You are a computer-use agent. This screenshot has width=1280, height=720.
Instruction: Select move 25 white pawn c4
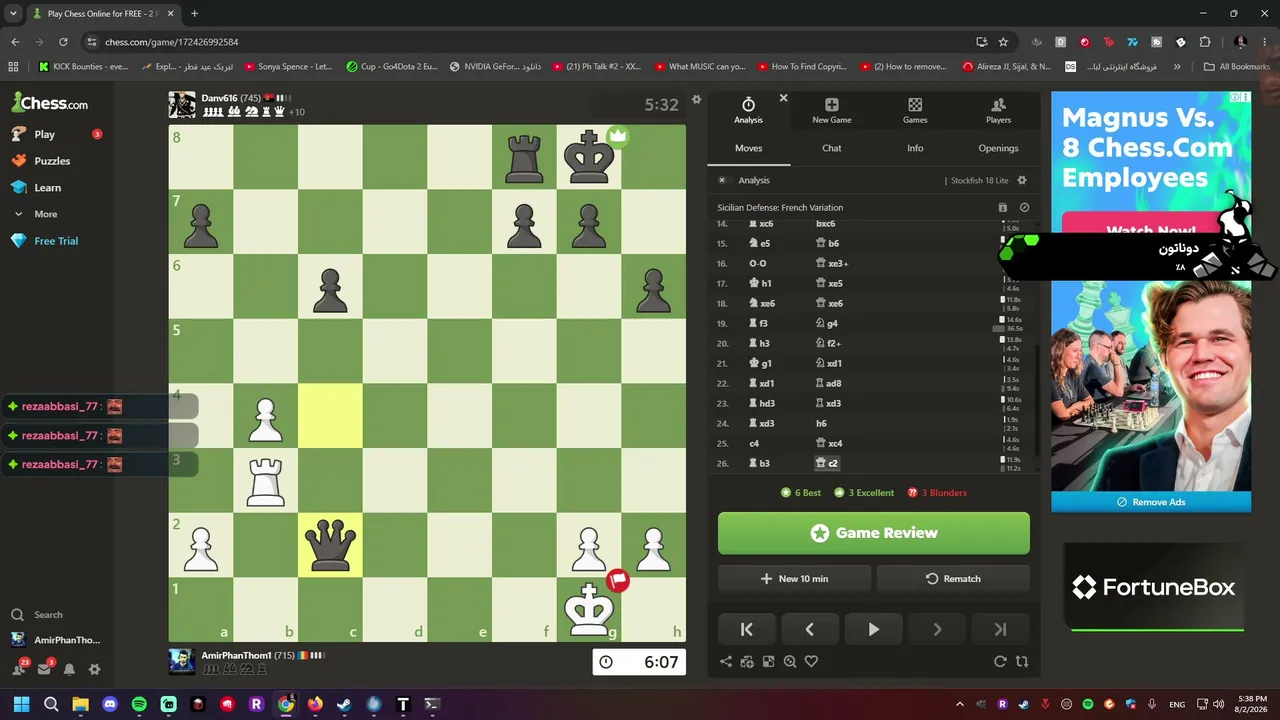pos(754,443)
